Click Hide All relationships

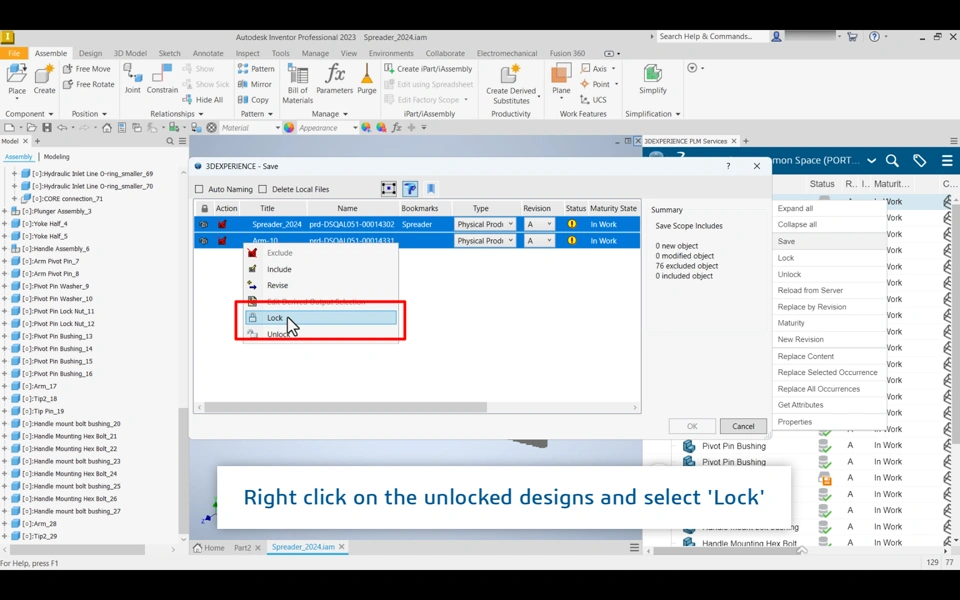coord(203,99)
